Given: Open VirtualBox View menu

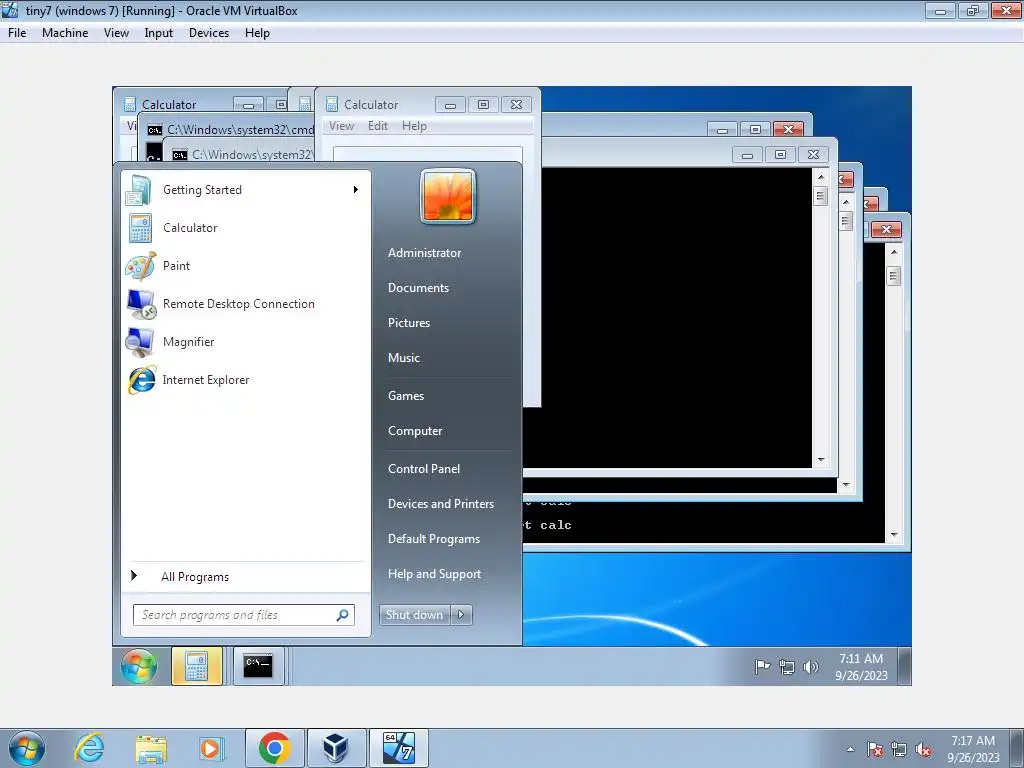Looking at the screenshot, I should [116, 33].
